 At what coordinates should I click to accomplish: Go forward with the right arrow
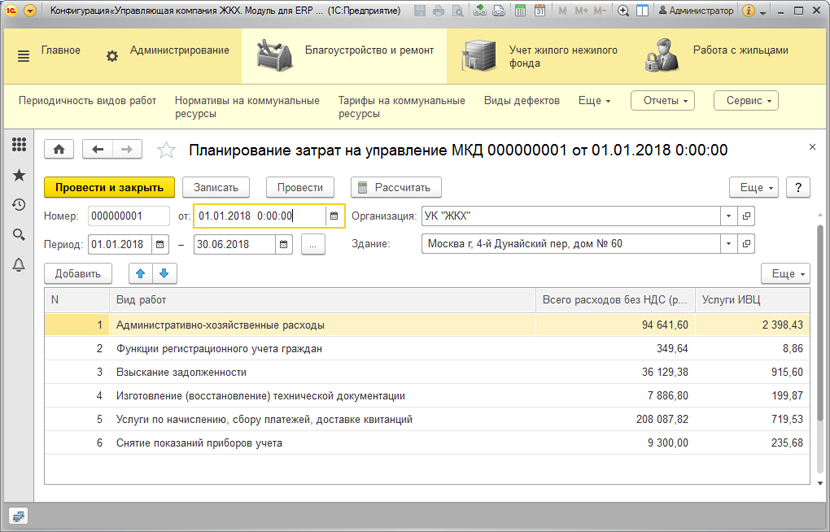[127, 149]
